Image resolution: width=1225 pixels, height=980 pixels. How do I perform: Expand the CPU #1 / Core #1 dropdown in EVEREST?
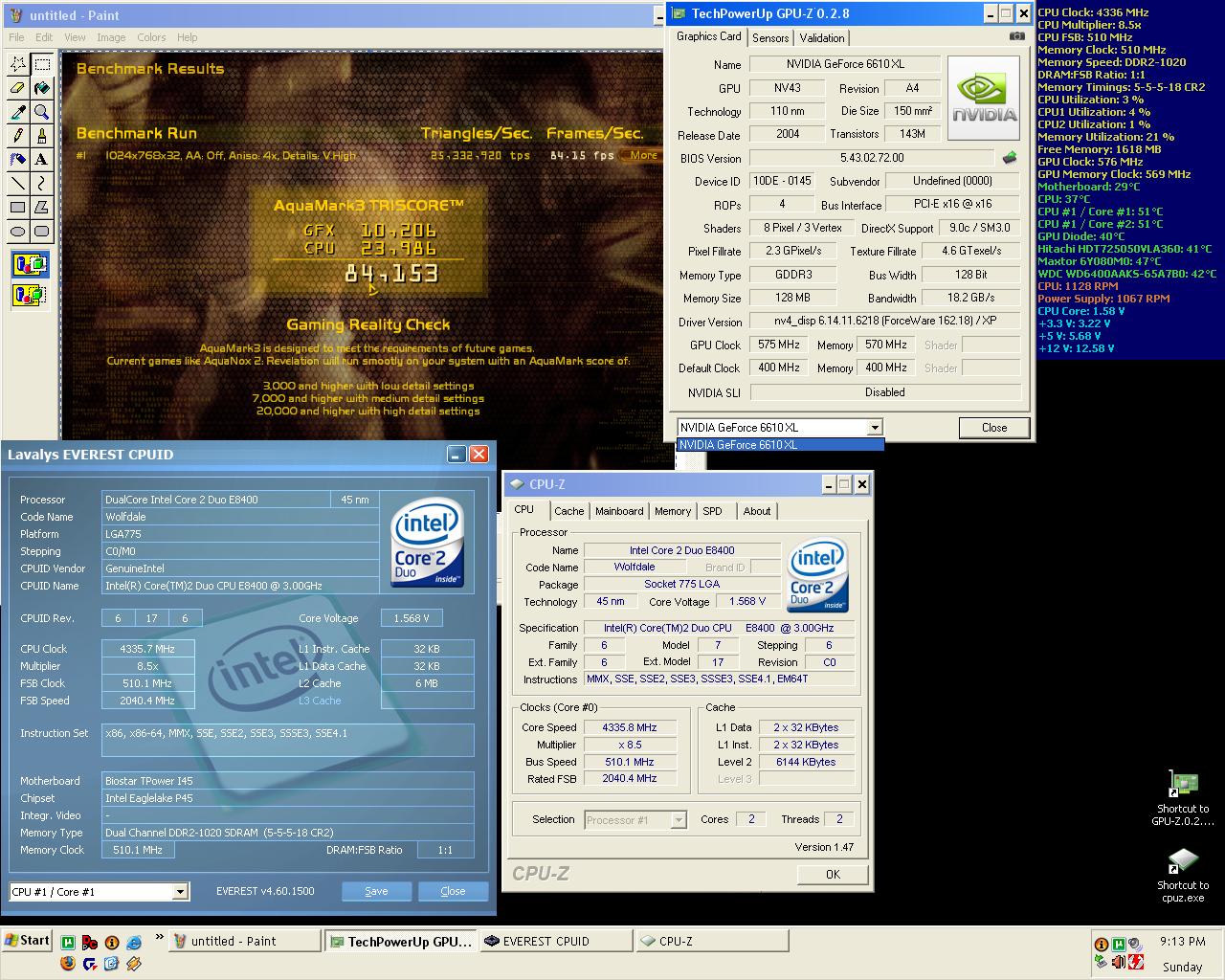coord(179,892)
